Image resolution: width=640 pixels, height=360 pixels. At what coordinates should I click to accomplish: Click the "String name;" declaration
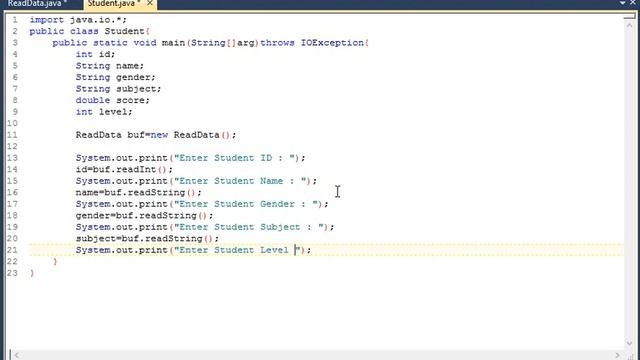click(109, 66)
